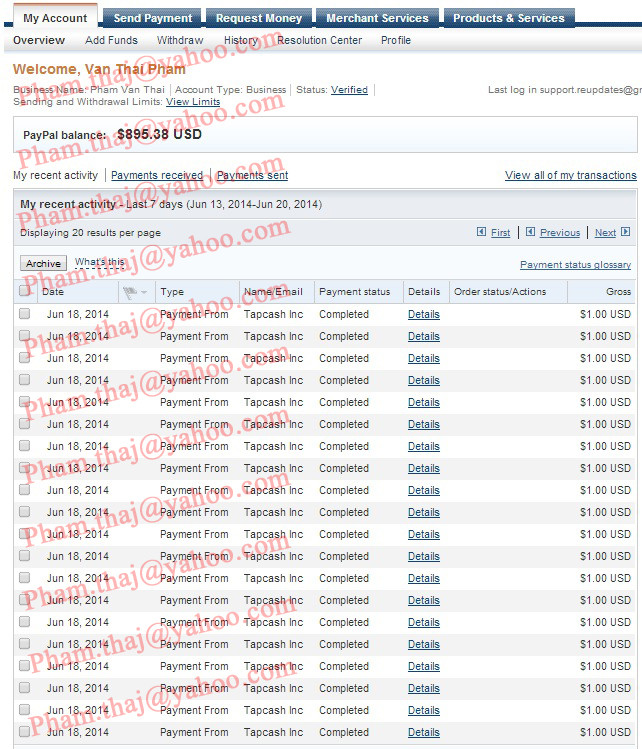This screenshot has width=642, height=749.
Task: Click the flag icon column header
Action: pos(129,292)
